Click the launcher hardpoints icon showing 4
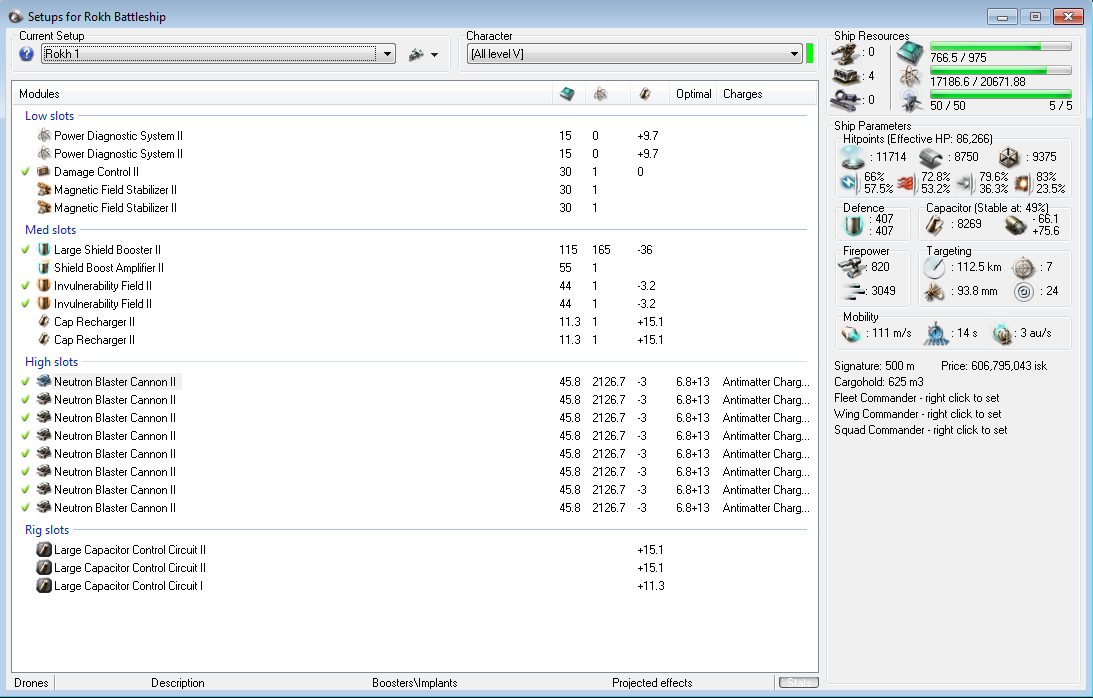This screenshot has height=698, width=1093. tap(844, 75)
